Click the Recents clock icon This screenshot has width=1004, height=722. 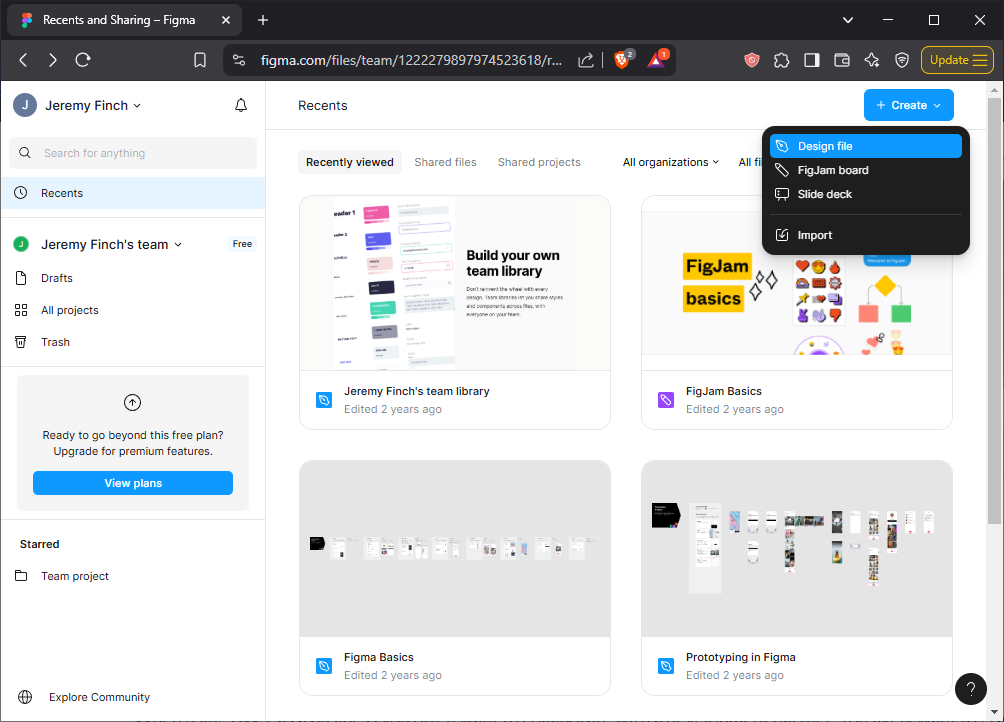click(21, 193)
